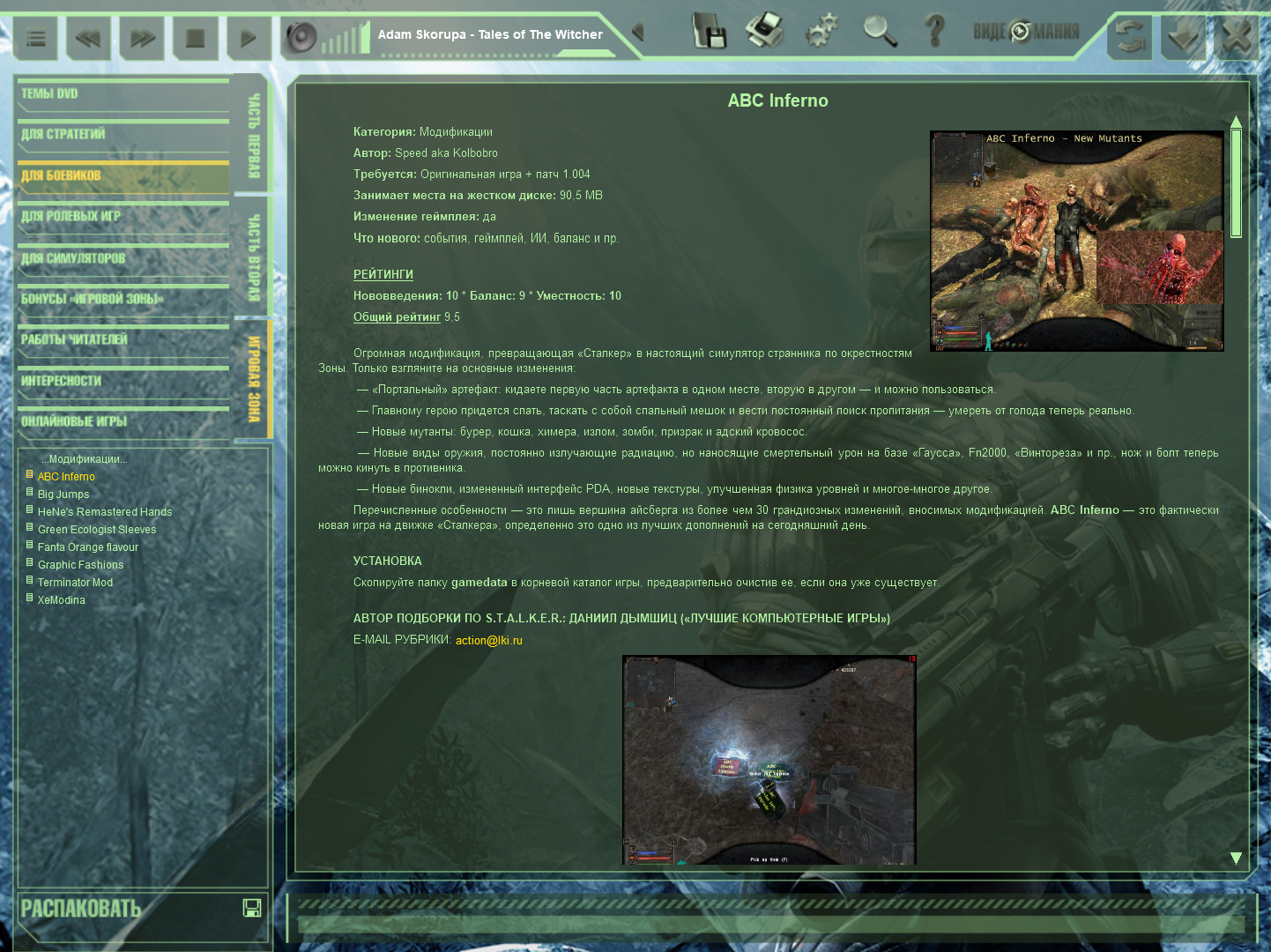Select the ...Модификации... list header
1271x952 pixels.
click(84, 459)
